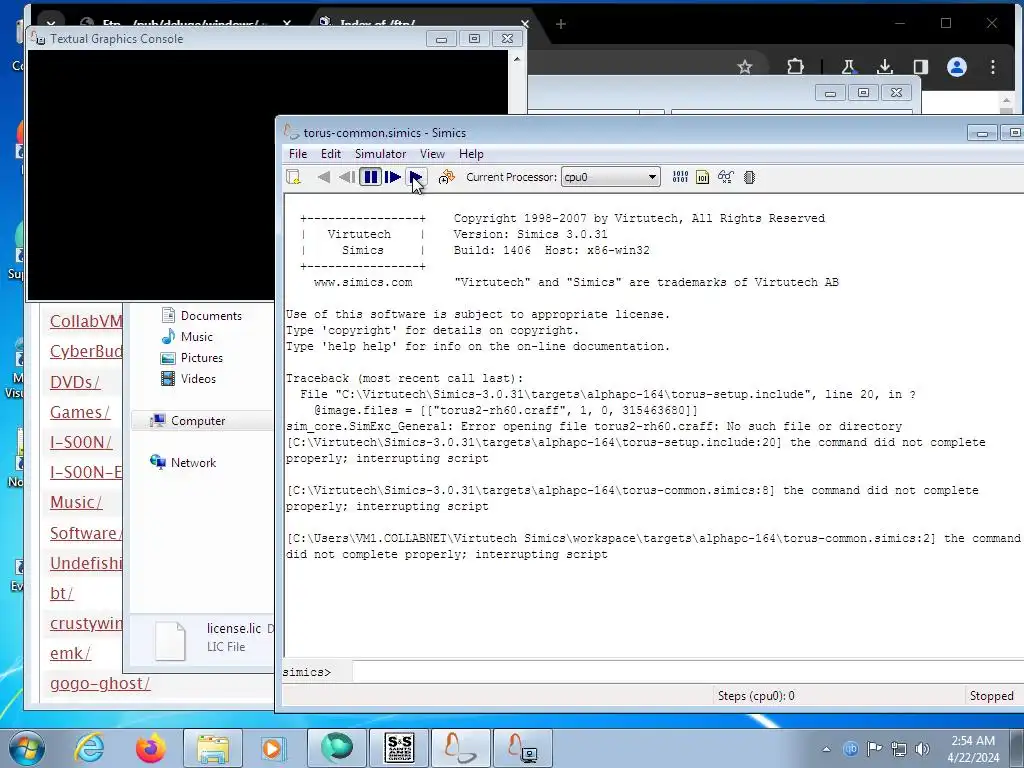The height and width of the screenshot is (768, 1024).
Task: Bookmark this page with Chrome star icon
Action: [744, 67]
